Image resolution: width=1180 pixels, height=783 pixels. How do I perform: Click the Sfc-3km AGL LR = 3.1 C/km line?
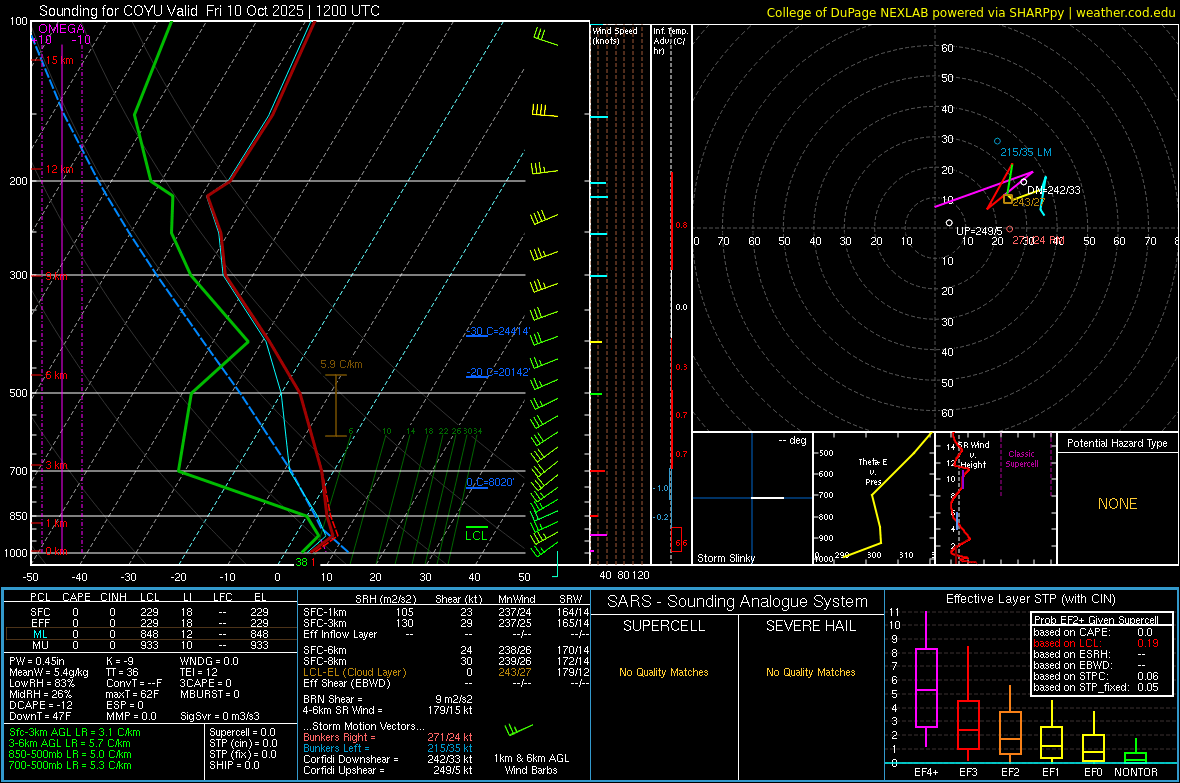tap(75, 733)
